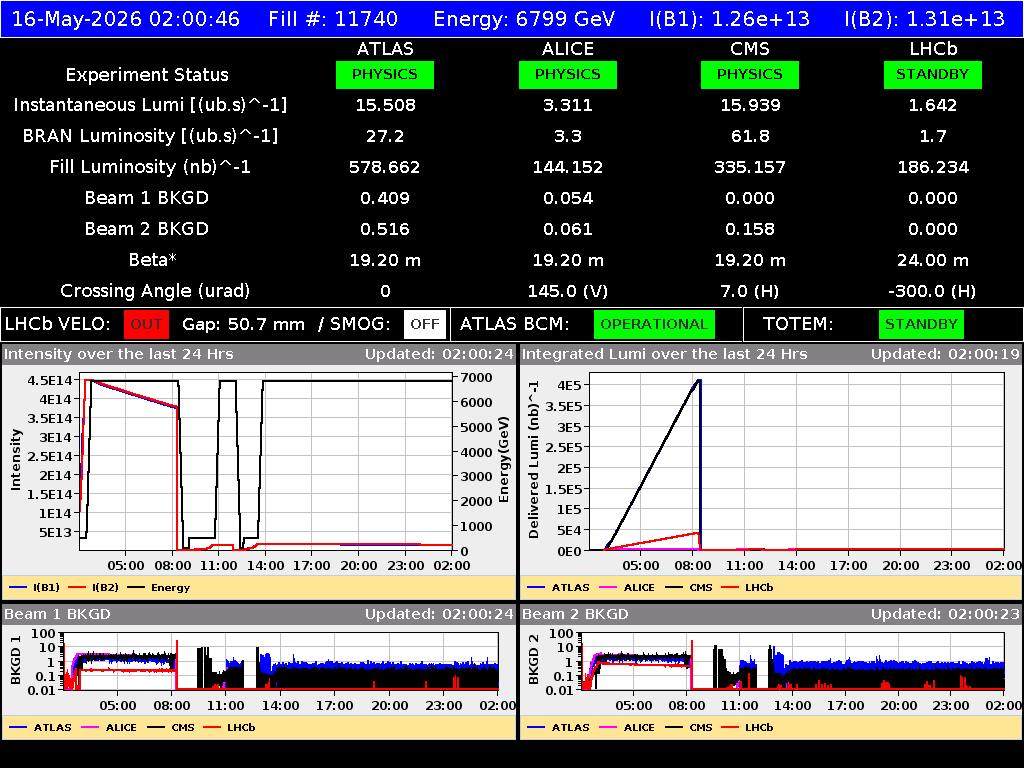Screen dimensions: 1024x768
Task: Select the Intensity over the last 24 Hrs title
Action: click(119, 355)
